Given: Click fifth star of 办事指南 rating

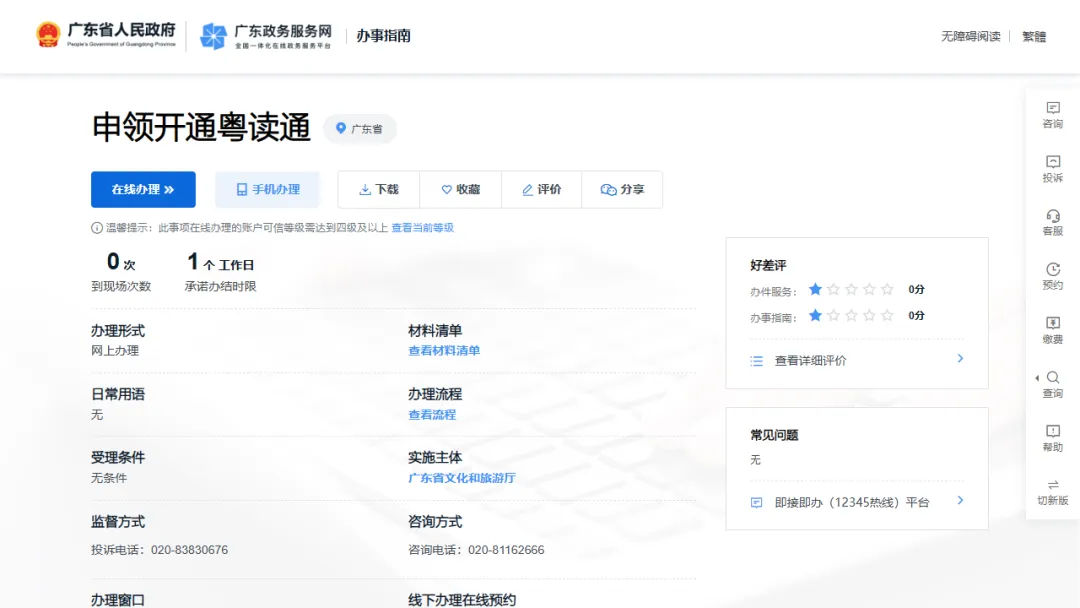Looking at the screenshot, I should (887, 315).
